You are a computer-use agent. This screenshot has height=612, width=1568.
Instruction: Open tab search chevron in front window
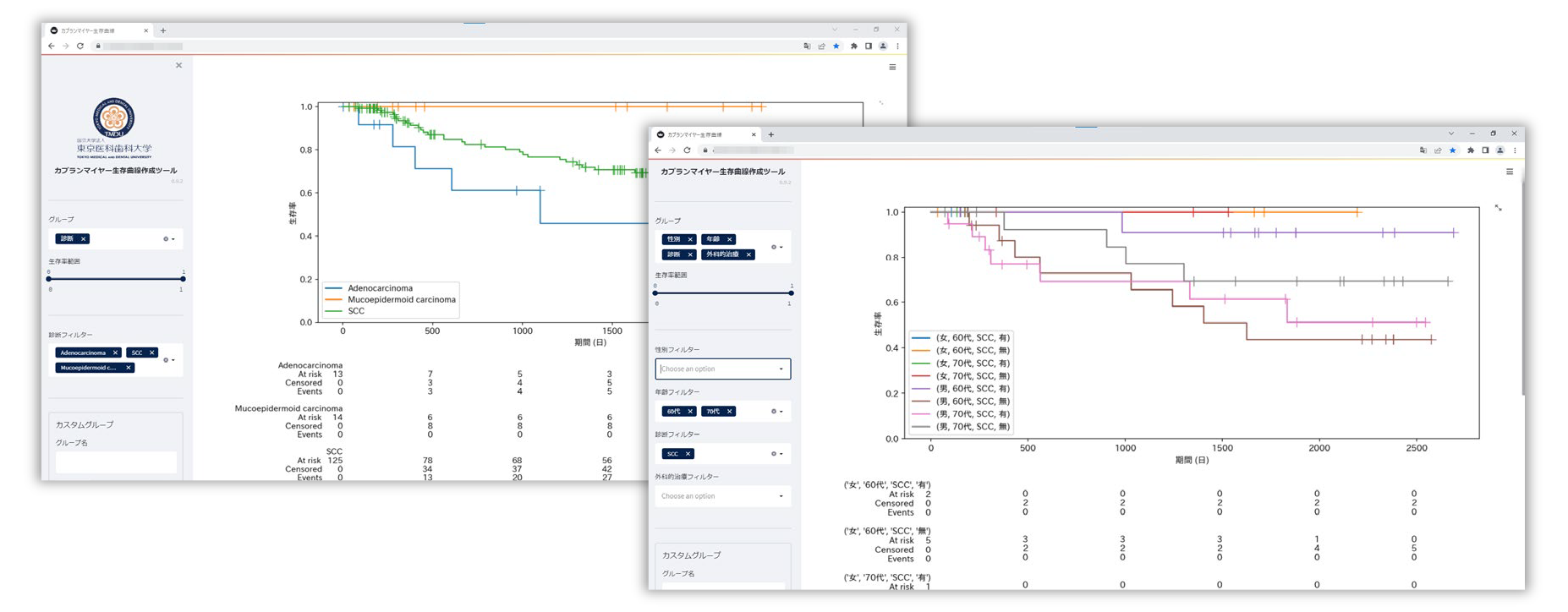pos(1451,134)
